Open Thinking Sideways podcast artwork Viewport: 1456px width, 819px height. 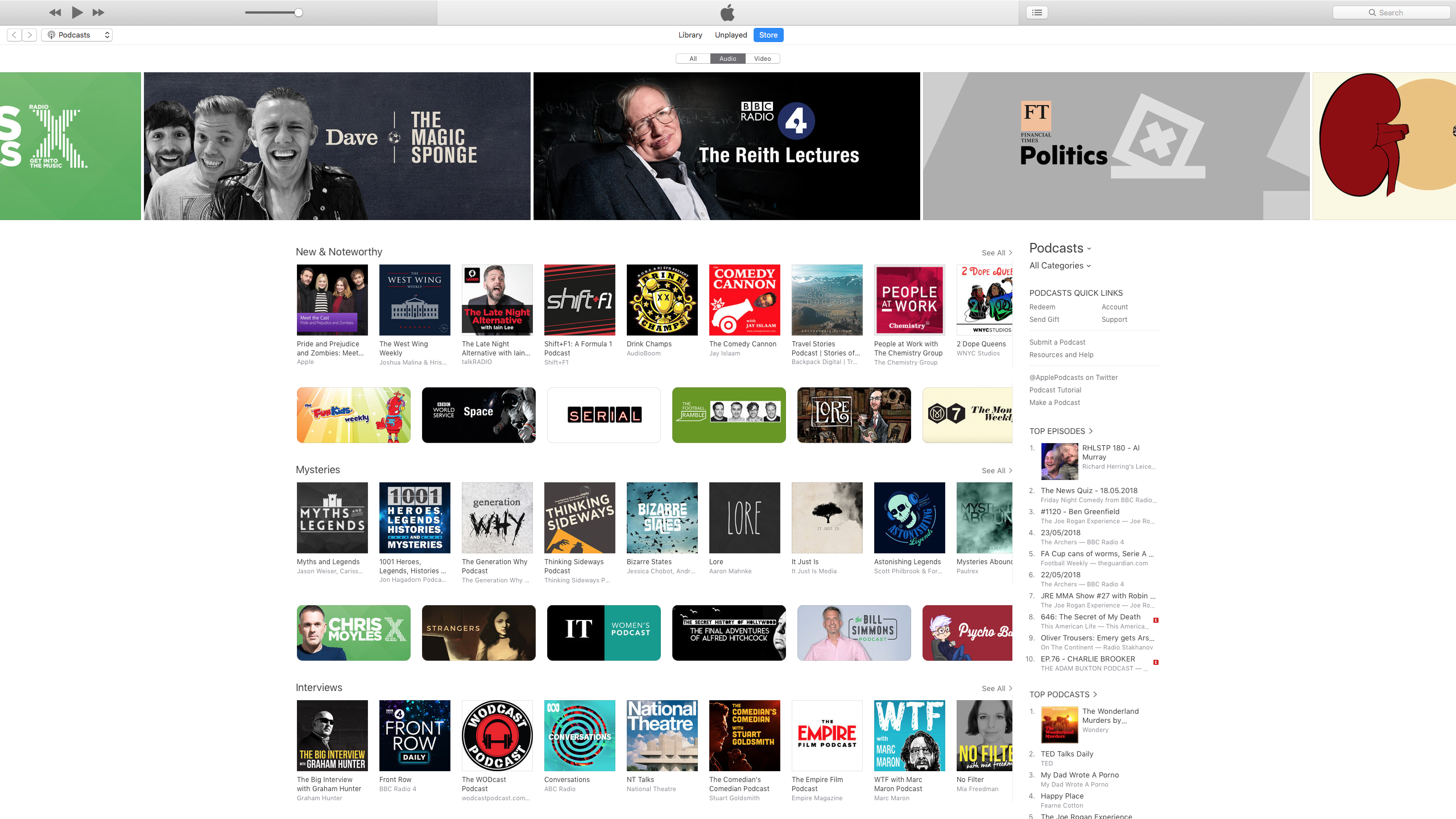pyautogui.click(x=580, y=518)
